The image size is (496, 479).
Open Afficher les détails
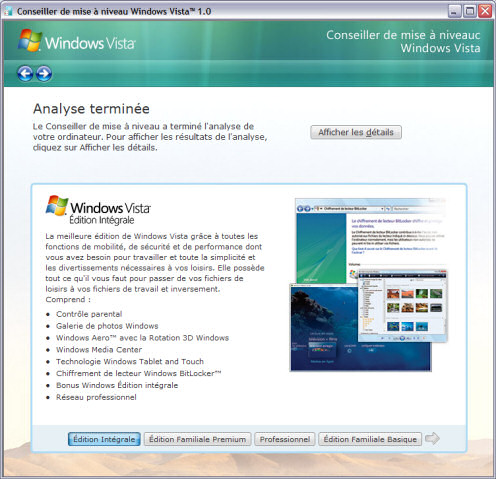356,132
